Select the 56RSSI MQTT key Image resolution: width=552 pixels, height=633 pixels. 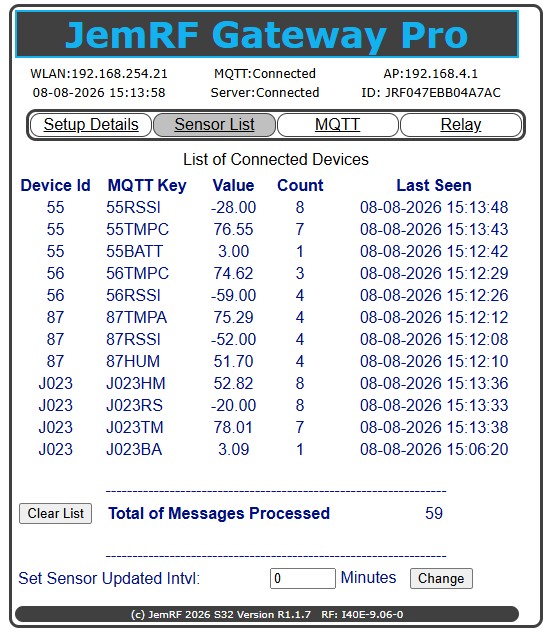[133, 296]
